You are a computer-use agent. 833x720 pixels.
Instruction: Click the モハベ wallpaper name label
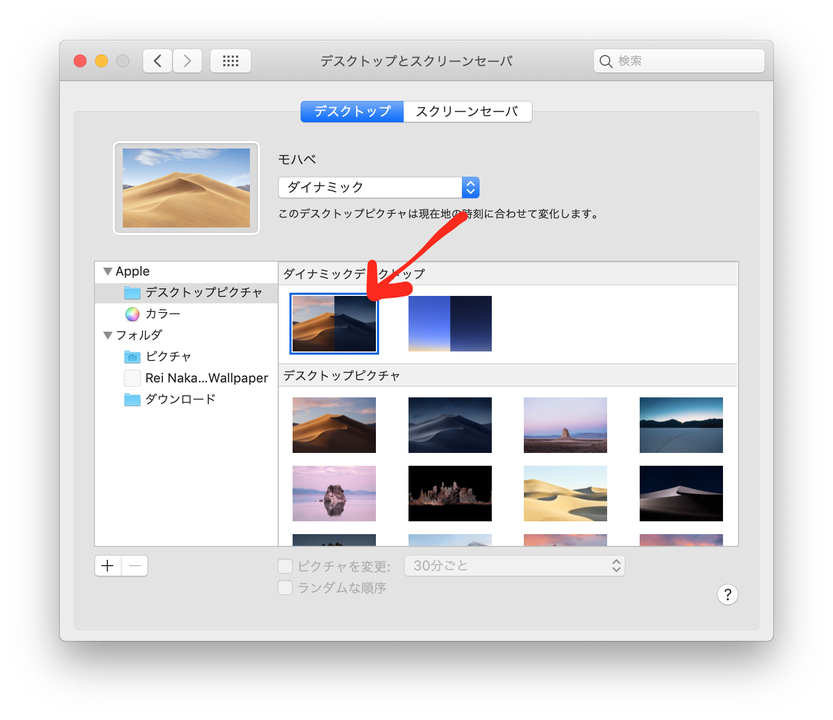point(297,159)
